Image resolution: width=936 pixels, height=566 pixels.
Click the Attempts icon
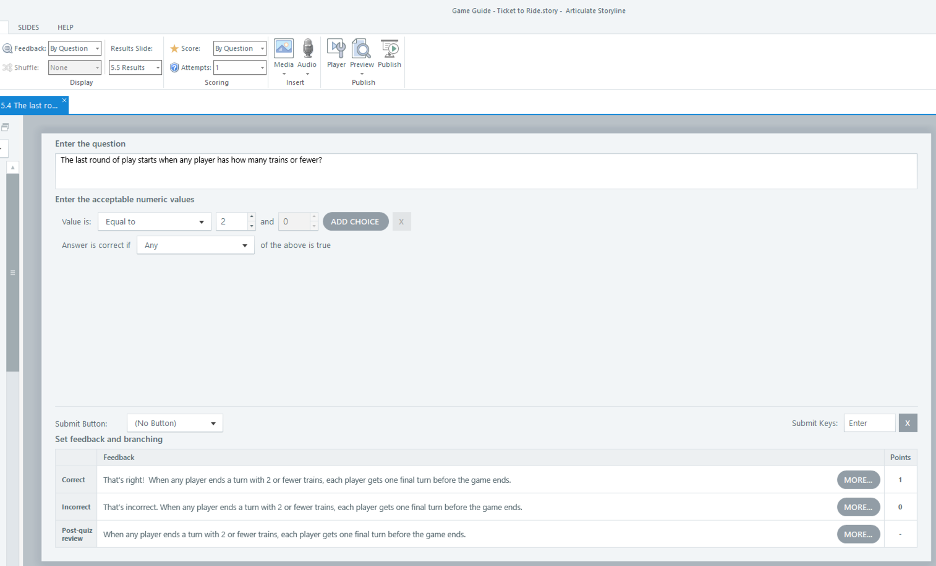[x=174, y=67]
